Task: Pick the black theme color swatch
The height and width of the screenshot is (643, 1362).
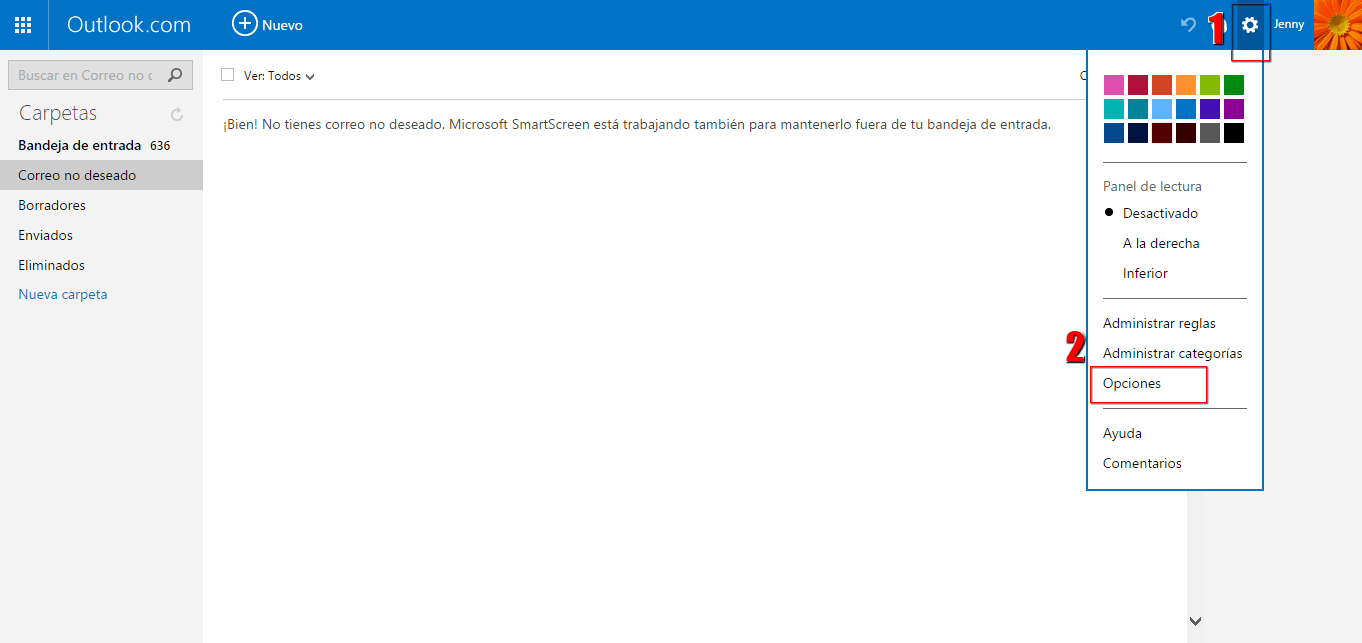Action: click(1234, 133)
